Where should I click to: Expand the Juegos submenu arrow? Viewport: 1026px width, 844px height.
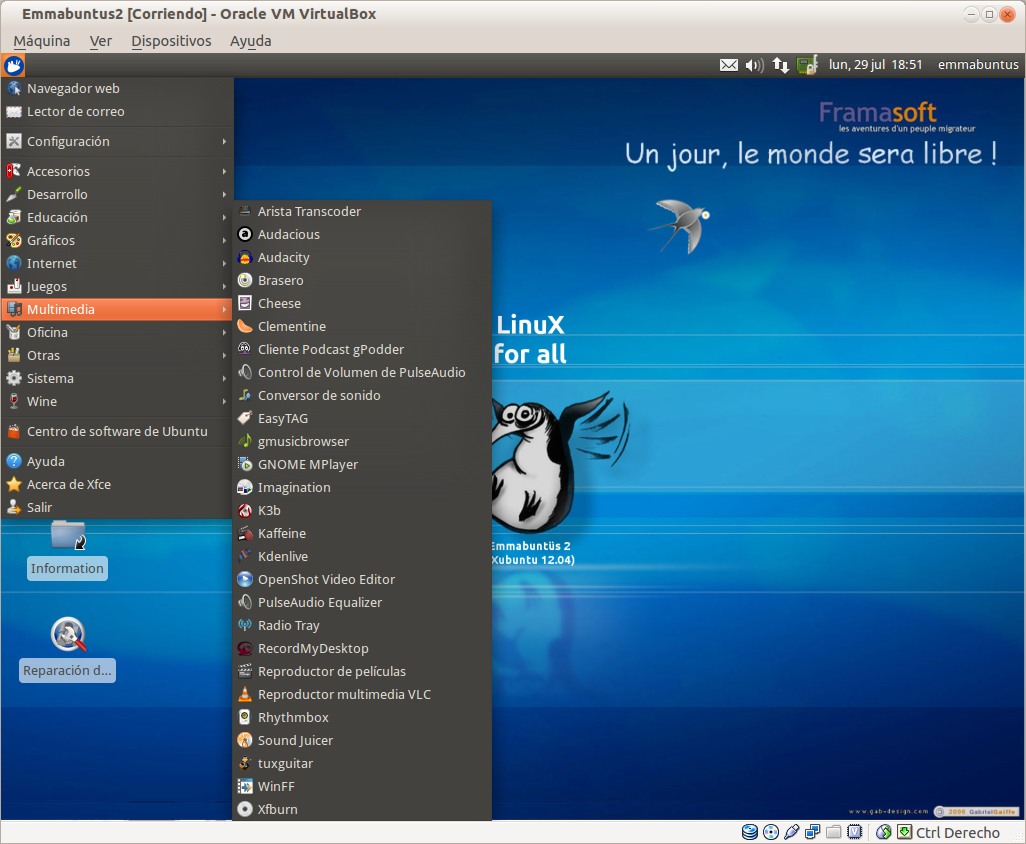pos(225,287)
